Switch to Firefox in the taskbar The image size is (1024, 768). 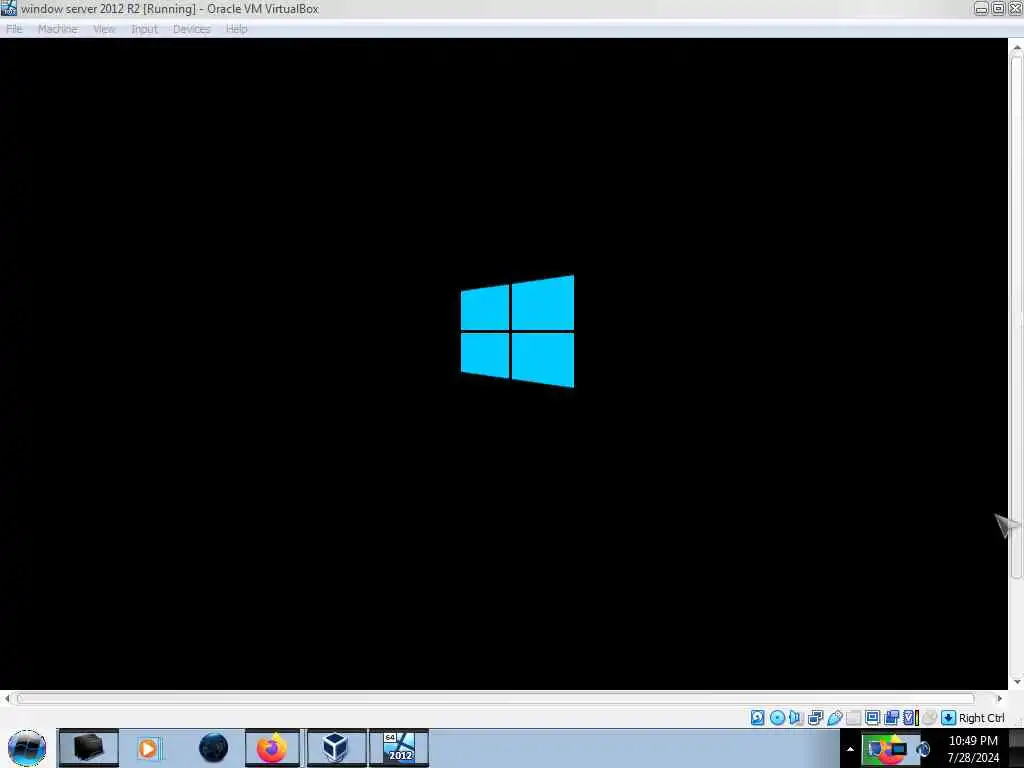[272, 748]
